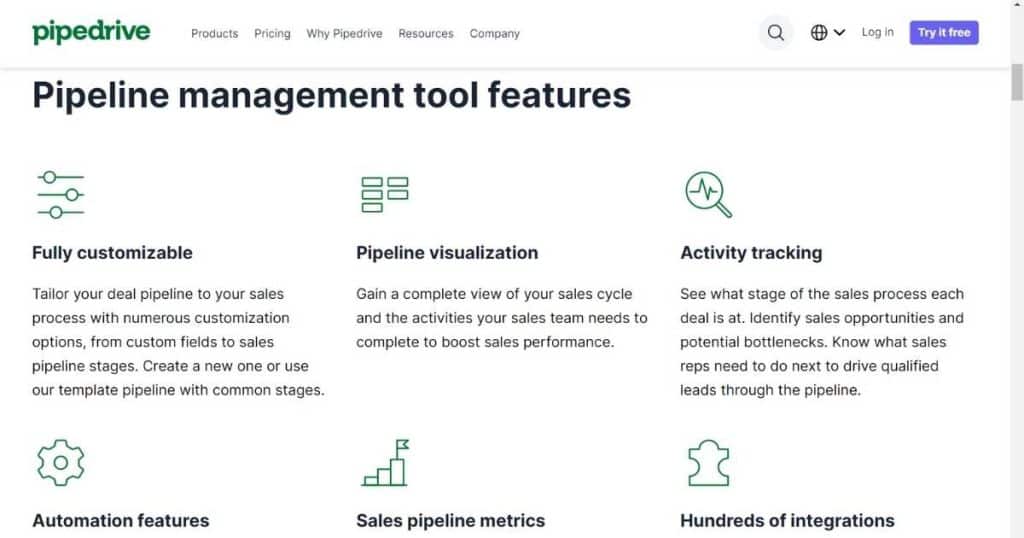Click the Pipedrive logo

(91, 32)
